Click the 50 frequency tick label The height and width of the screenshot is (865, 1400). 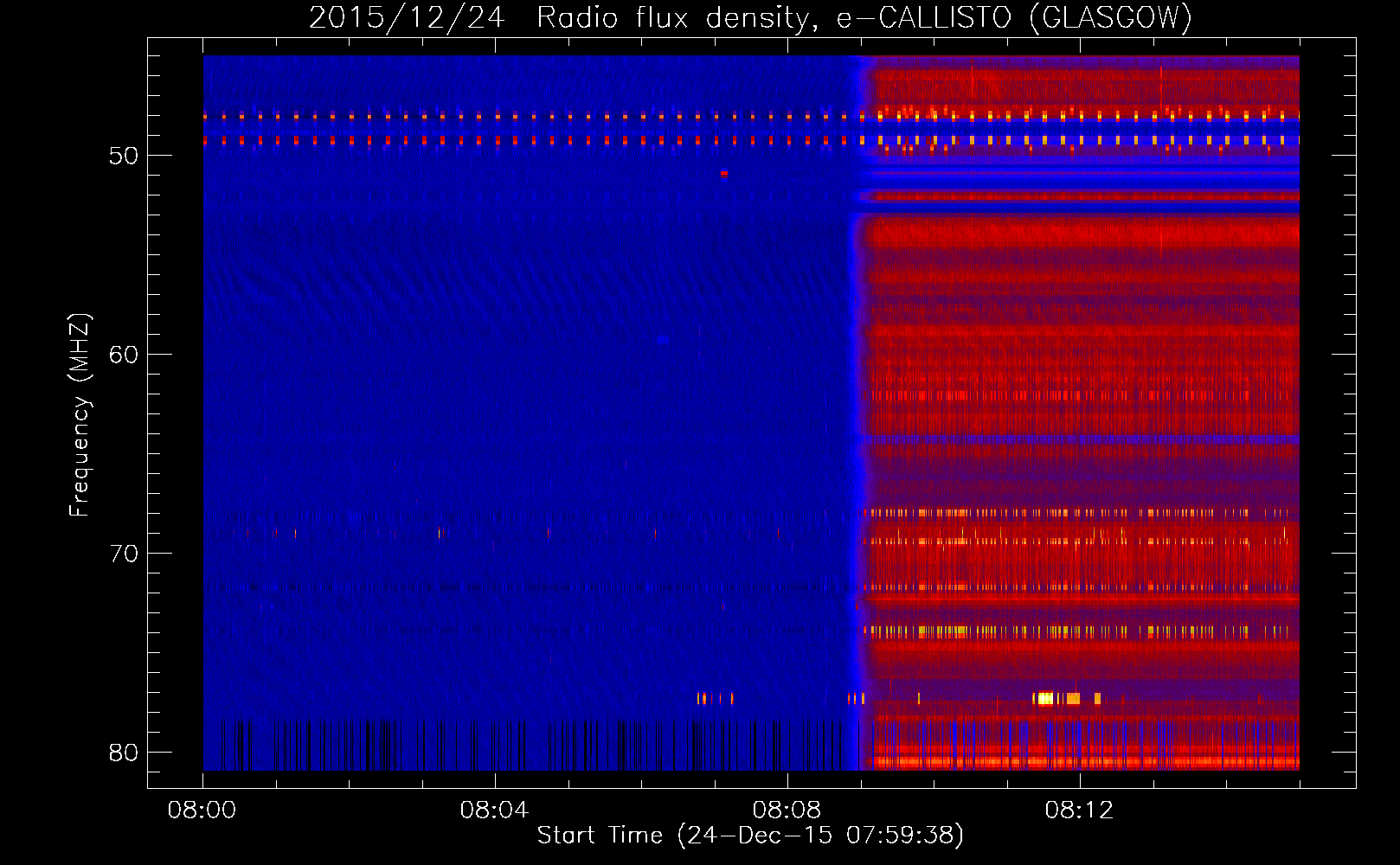(x=124, y=156)
